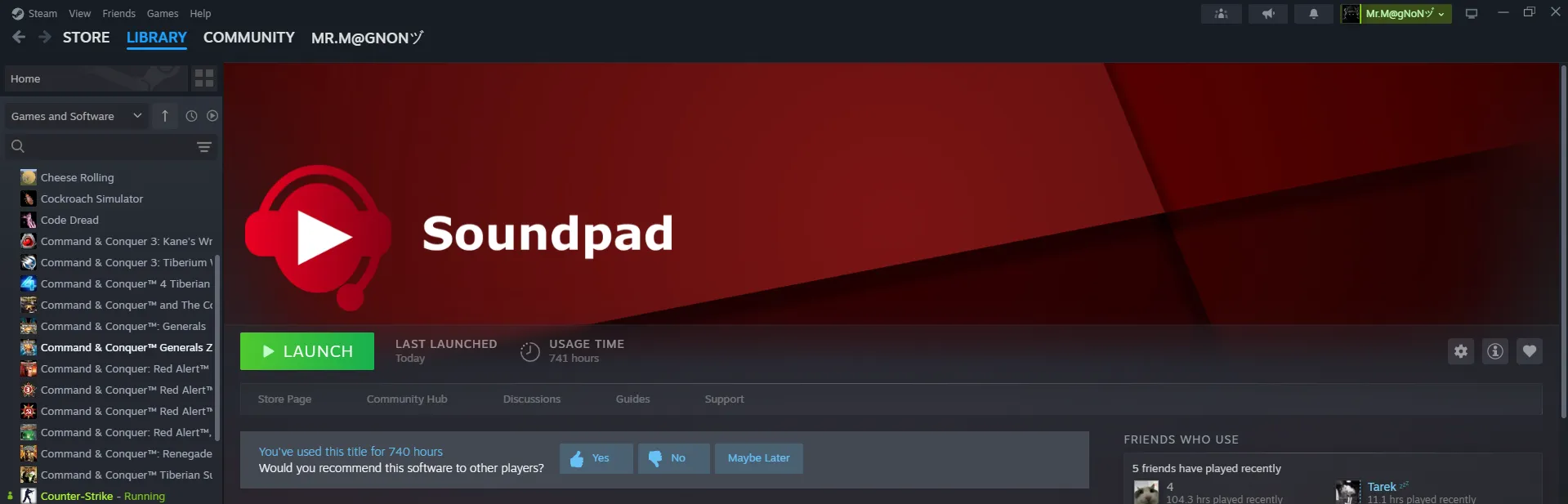Open the Soundpad Store Page link
Screen dimensions: 1568x504
coord(284,399)
